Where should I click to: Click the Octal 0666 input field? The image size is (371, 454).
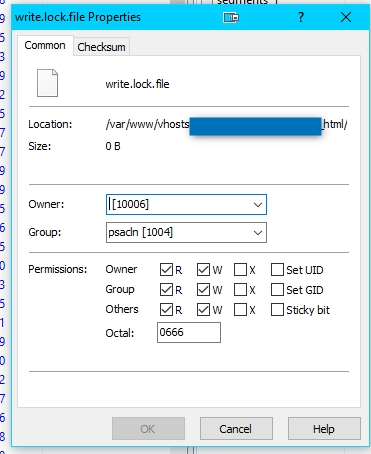coord(189,332)
